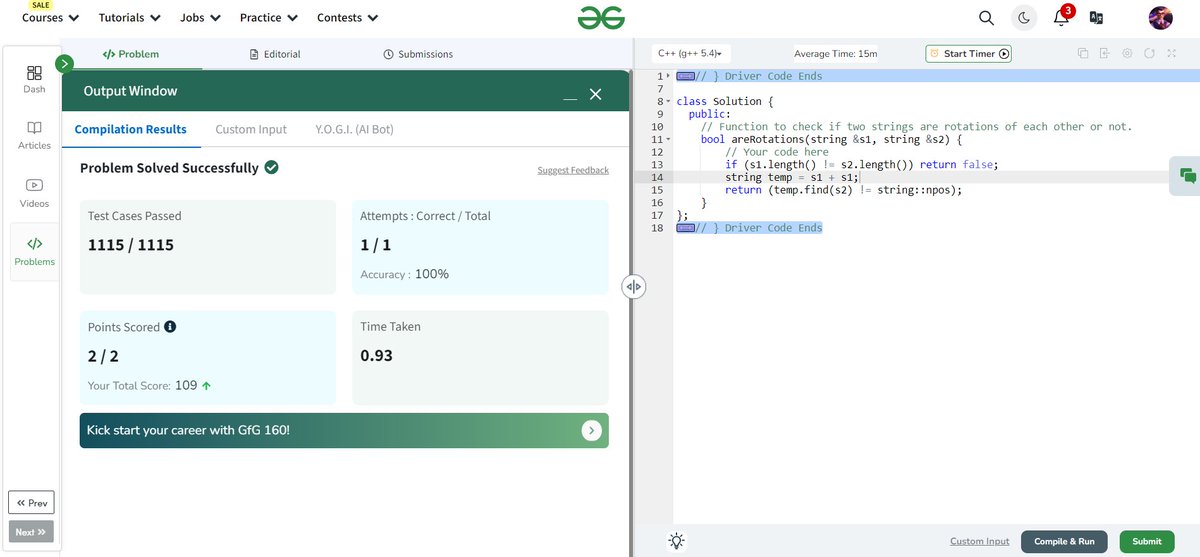1200x557 pixels.
Task: Collapse class Solution at line 8
Action: 669,102
